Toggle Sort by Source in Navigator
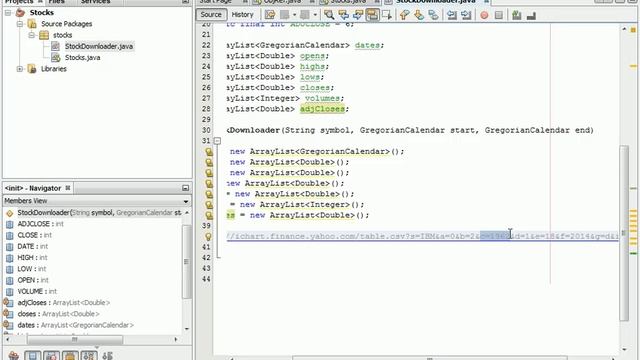 tap(107, 356)
